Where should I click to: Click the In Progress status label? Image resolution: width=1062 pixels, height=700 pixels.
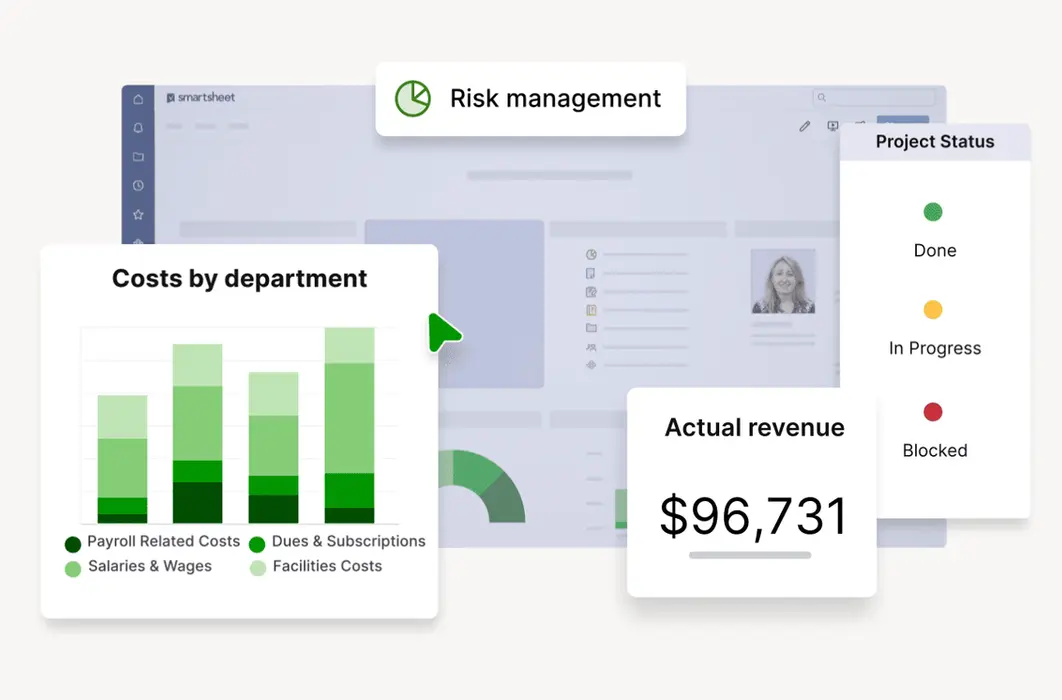pos(935,348)
